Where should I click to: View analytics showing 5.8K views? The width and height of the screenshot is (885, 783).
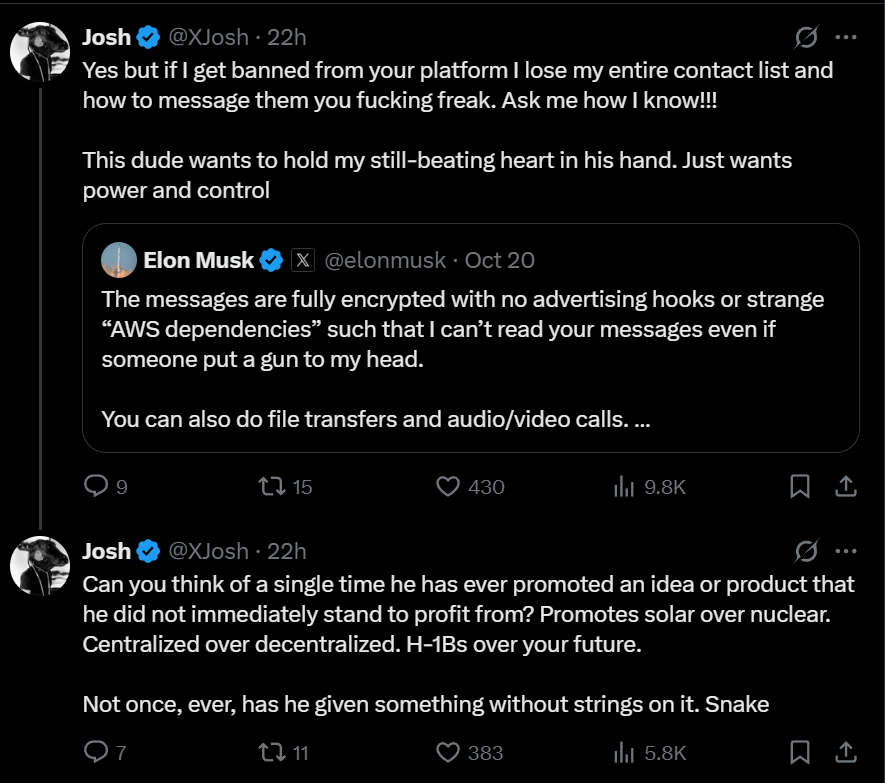pyautogui.click(x=625, y=751)
